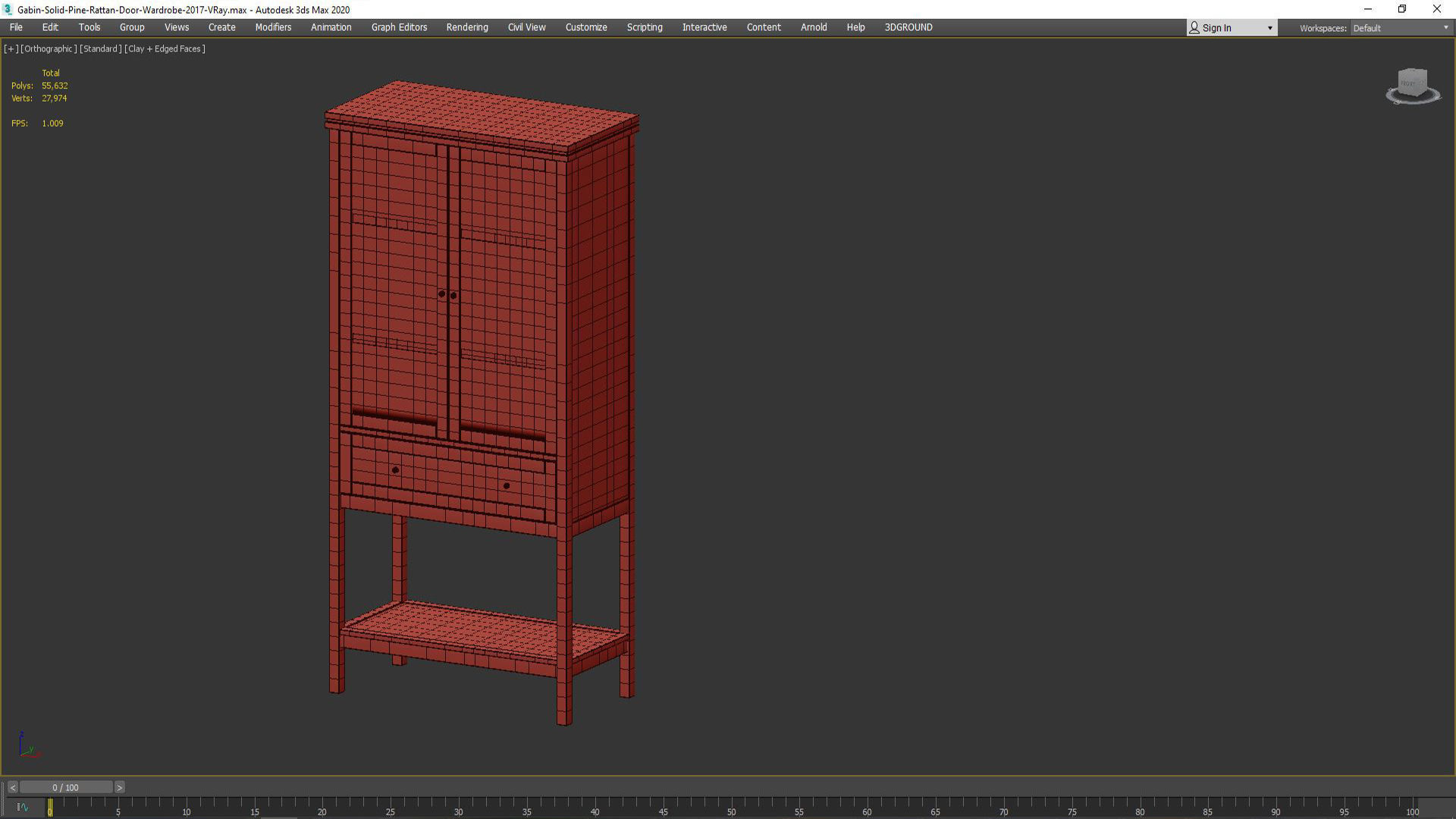Open the Views menu
Image resolution: width=1456 pixels, height=819 pixels.
(177, 27)
